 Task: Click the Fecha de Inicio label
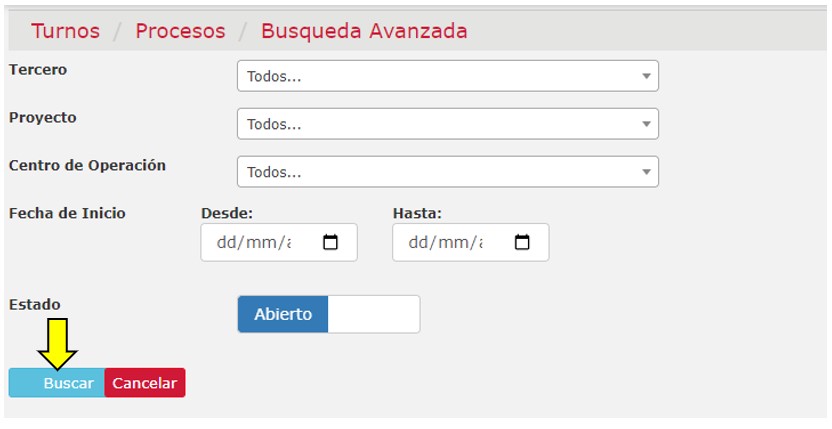click(x=67, y=213)
